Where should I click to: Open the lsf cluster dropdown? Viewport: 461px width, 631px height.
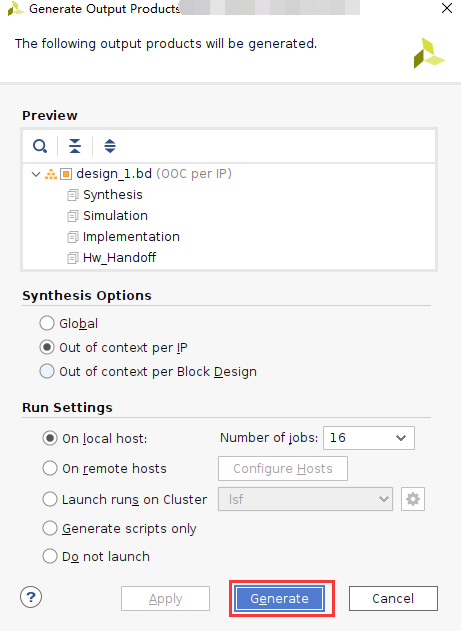tap(305, 499)
